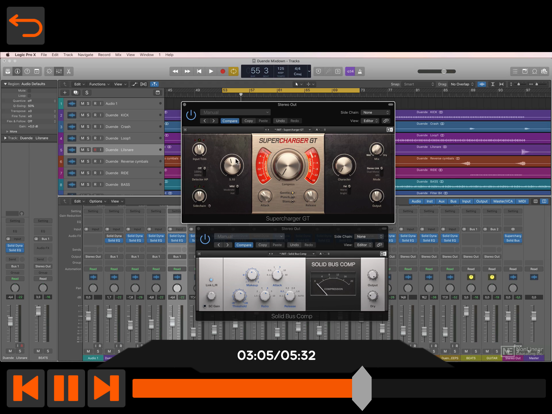Open the File menu

tap(44, 55)
